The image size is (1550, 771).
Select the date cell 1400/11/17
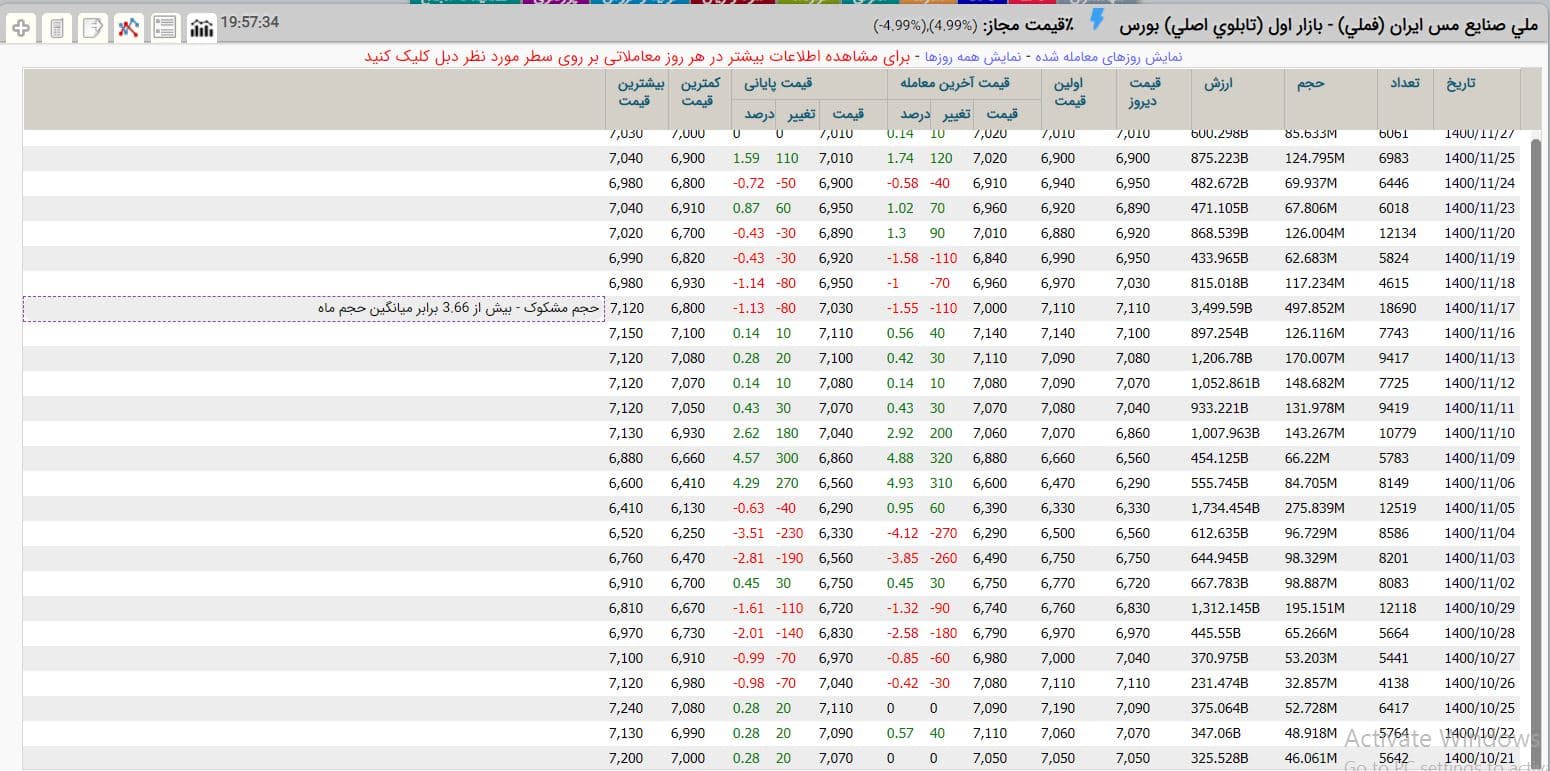(1480, 308)
